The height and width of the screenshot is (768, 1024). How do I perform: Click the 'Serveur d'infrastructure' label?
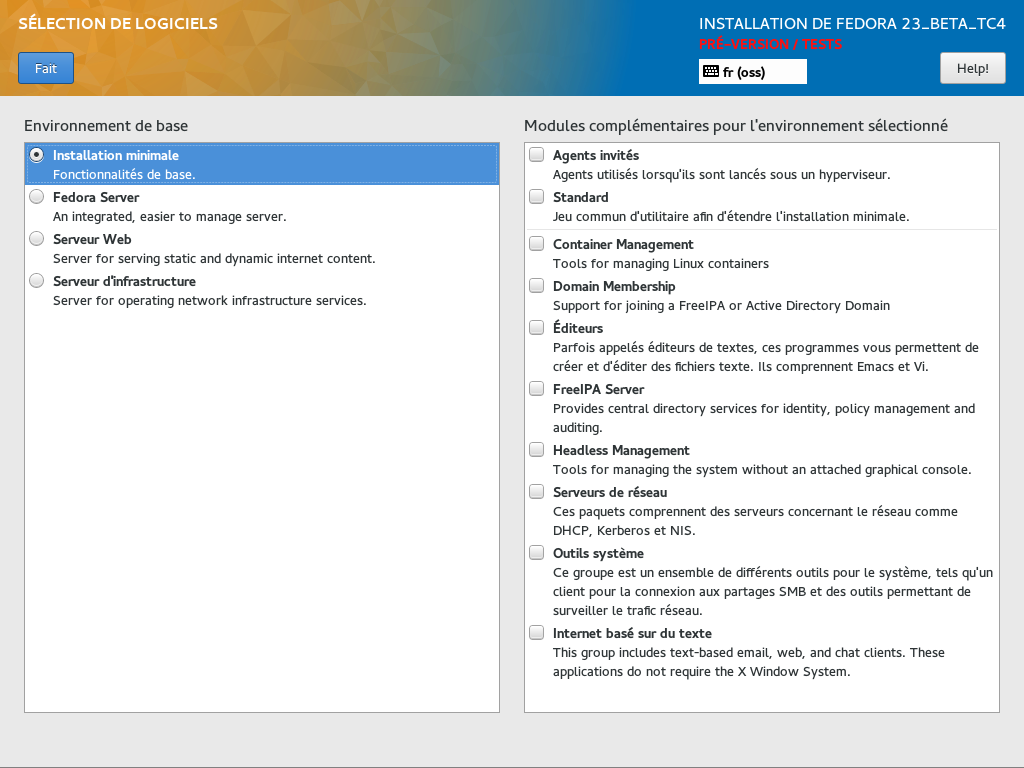124,281
